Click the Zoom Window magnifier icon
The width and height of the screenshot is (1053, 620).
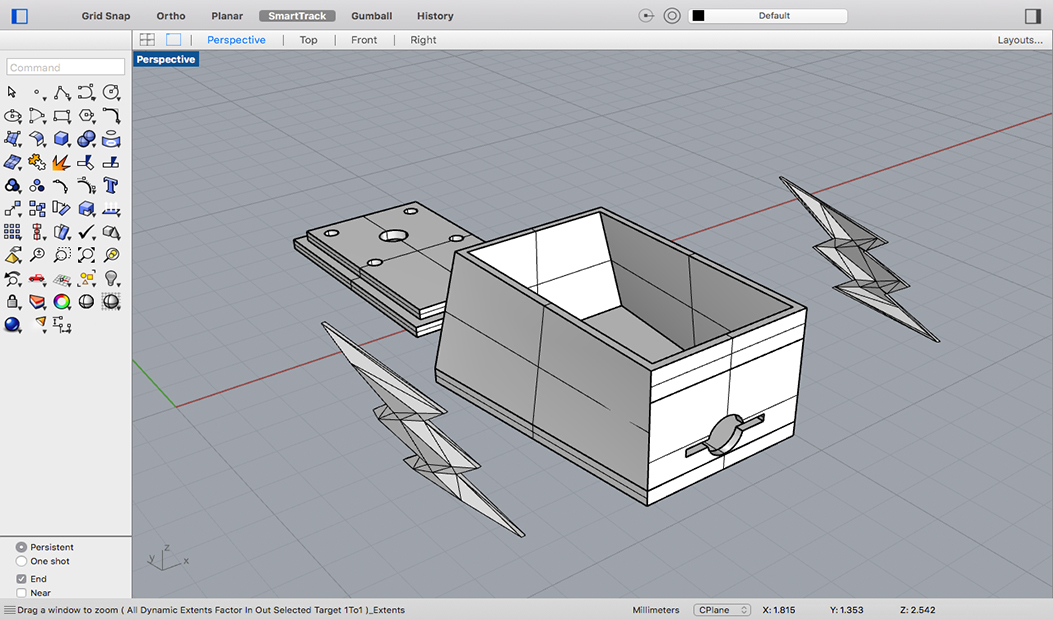click(62, 255)
